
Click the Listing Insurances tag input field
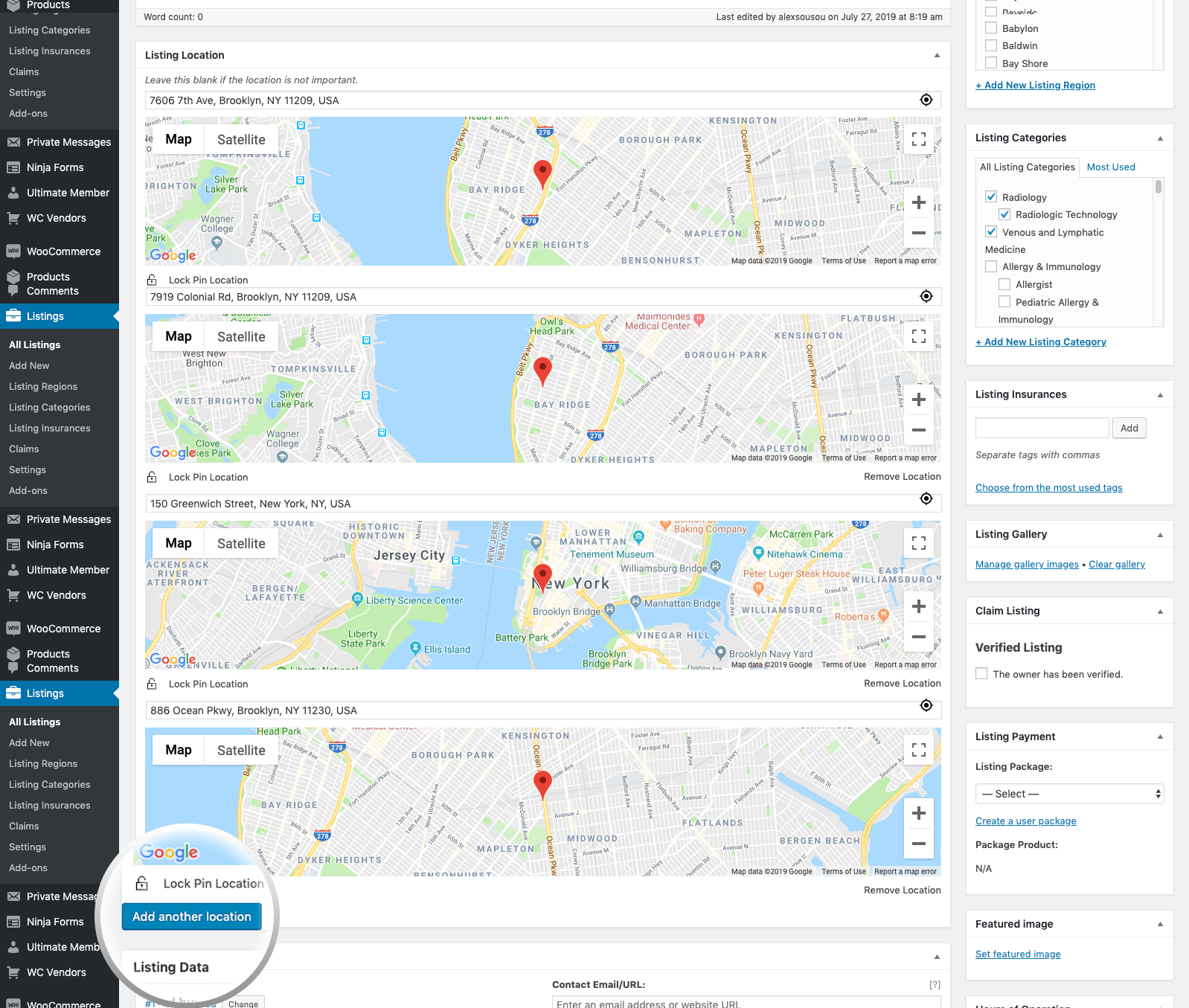1042,428
